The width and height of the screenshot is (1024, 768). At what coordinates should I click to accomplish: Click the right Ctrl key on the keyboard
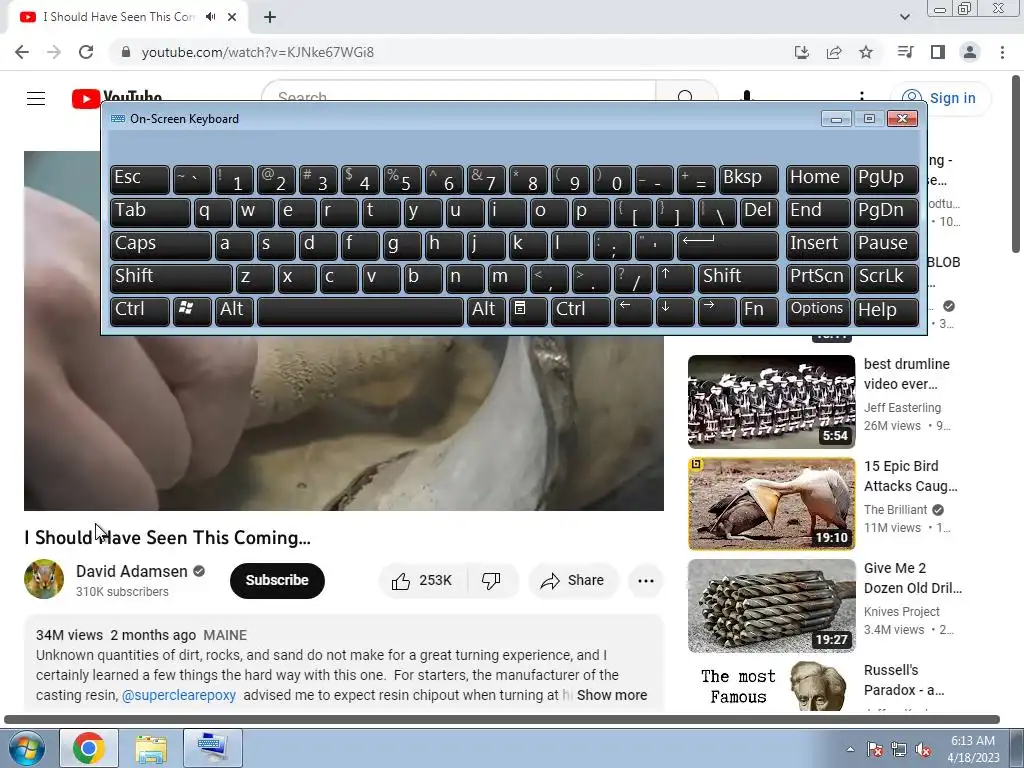[x=581, y=310]
